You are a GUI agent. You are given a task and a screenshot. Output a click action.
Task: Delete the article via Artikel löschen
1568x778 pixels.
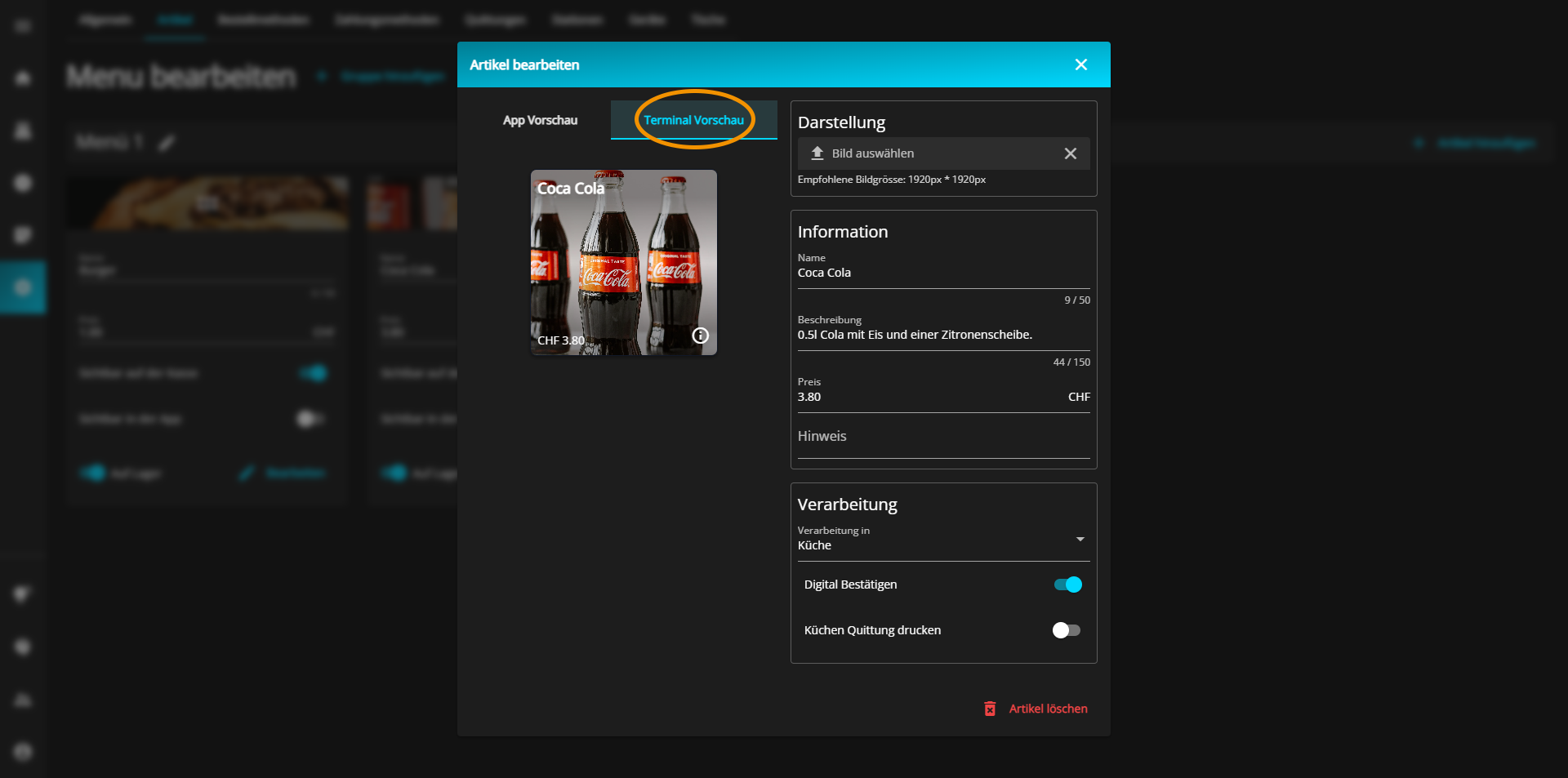1036,709
